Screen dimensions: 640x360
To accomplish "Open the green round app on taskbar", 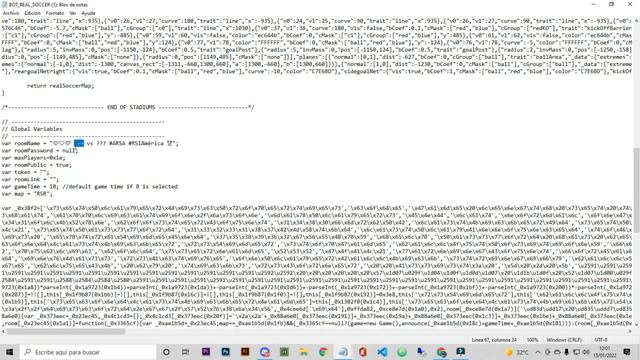I will (x=402, y=352).
